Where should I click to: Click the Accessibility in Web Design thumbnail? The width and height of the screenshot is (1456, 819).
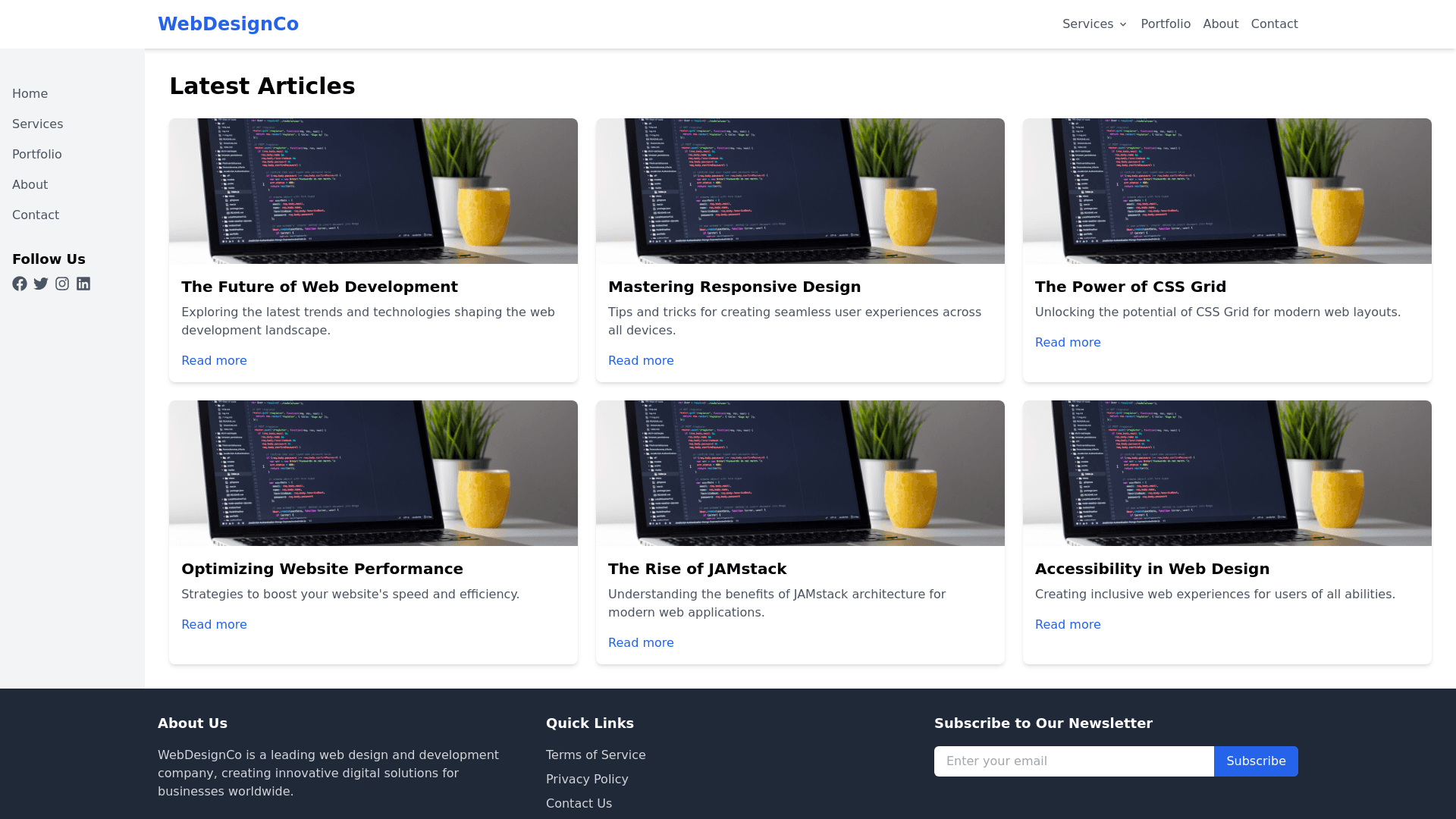pyautogui.click(x=1227, y=473)
